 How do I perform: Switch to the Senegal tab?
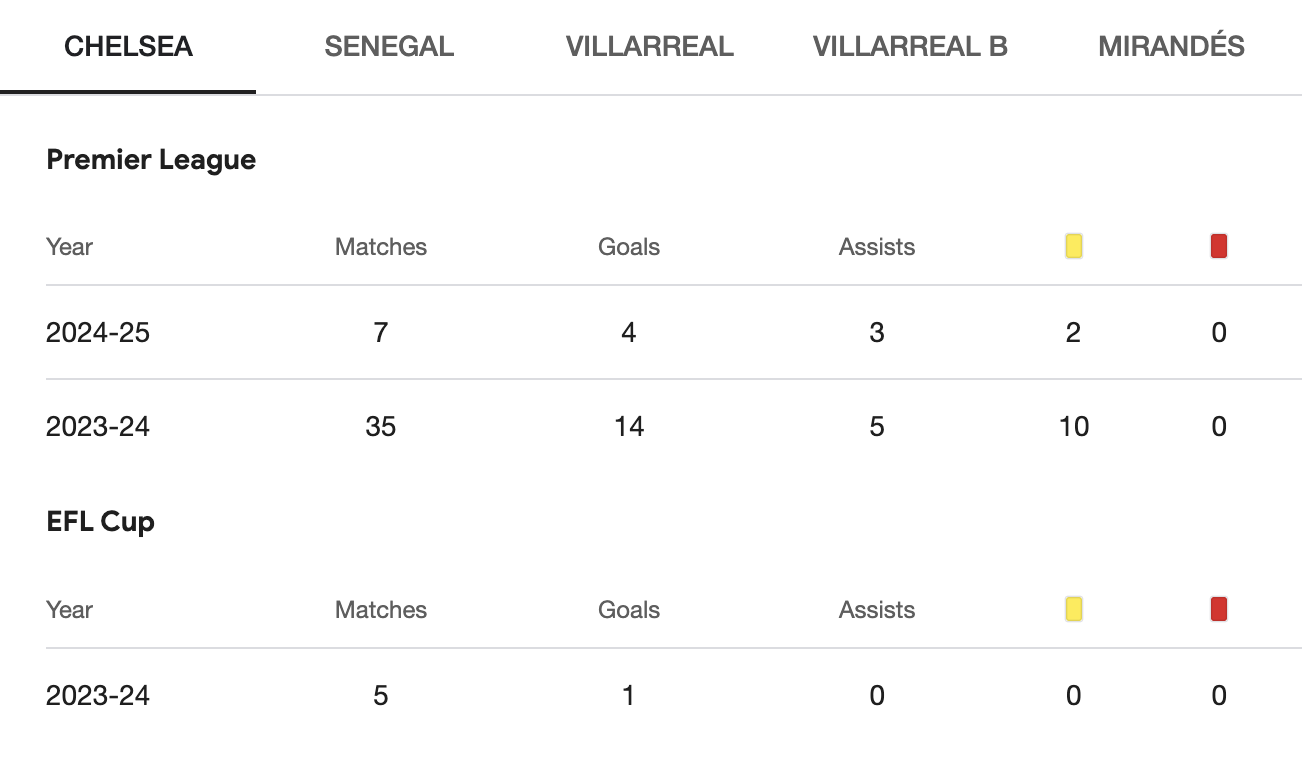[x=389, y=47]
